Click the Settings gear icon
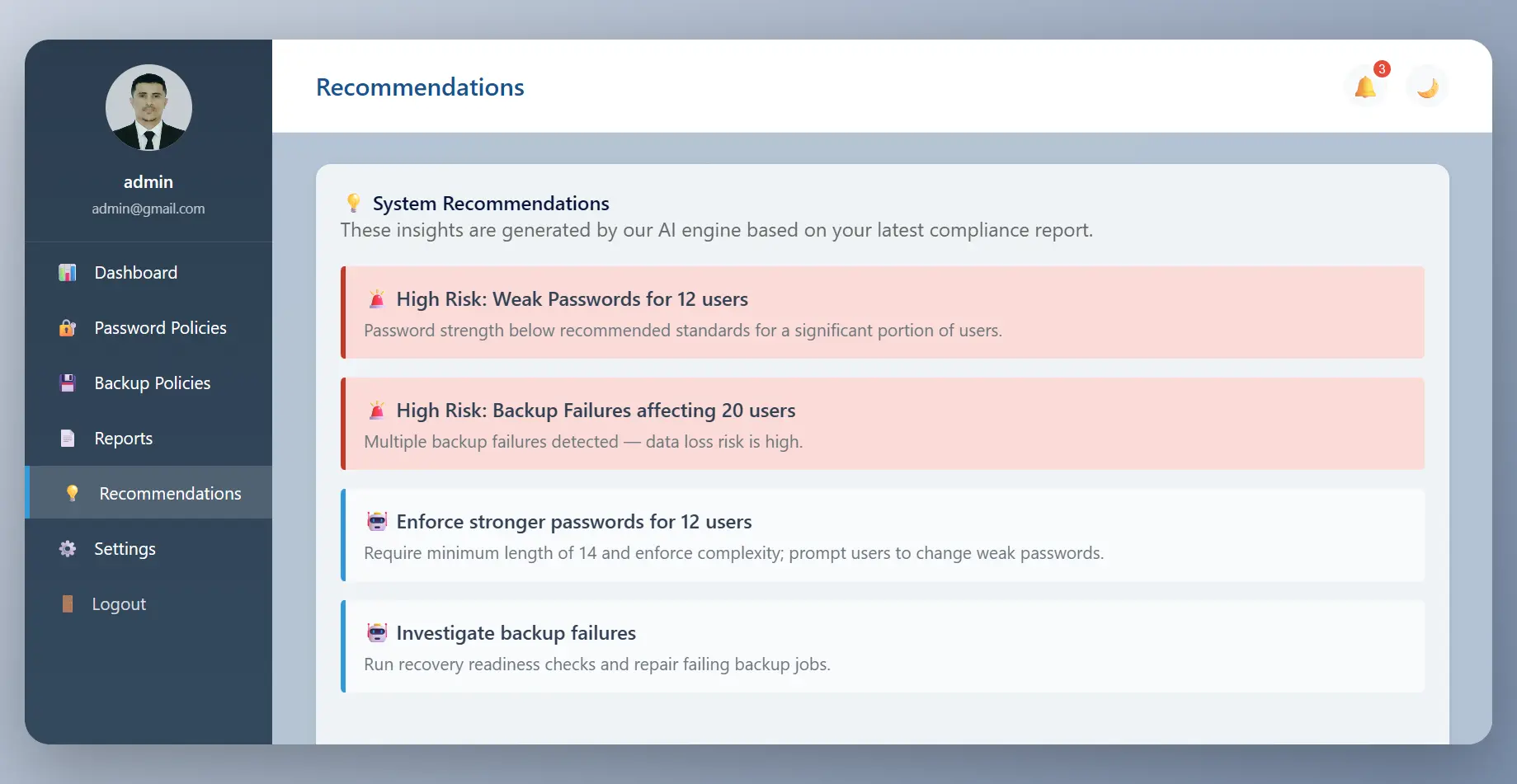This screenshot has height=784, width=1517. [x=68, y=549]
